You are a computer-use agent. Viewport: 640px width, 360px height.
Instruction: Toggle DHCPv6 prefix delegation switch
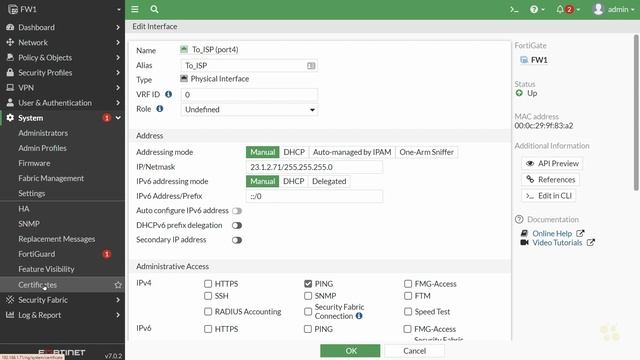tap(237, 225)
